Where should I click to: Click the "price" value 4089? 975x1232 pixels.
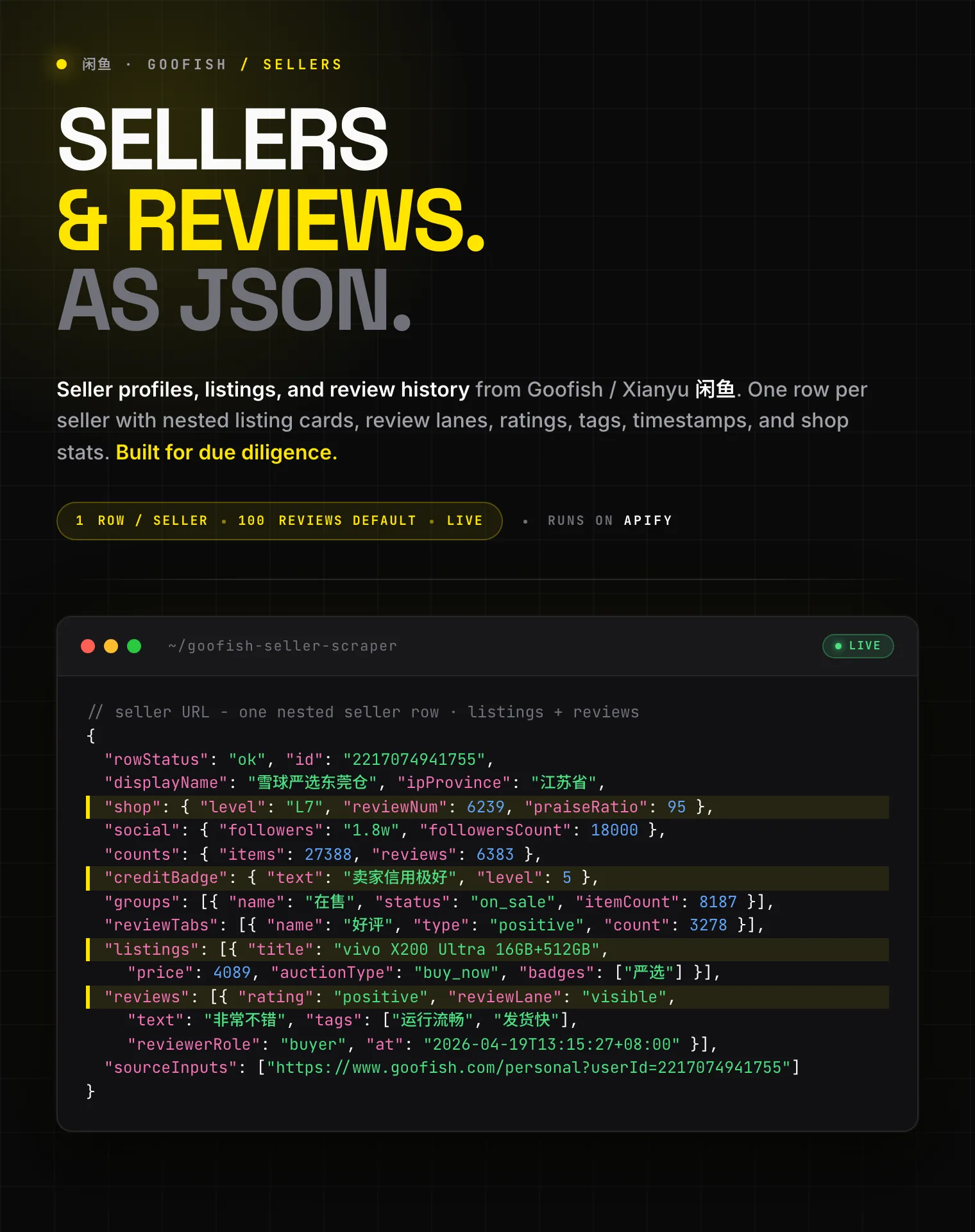[232, 973]
